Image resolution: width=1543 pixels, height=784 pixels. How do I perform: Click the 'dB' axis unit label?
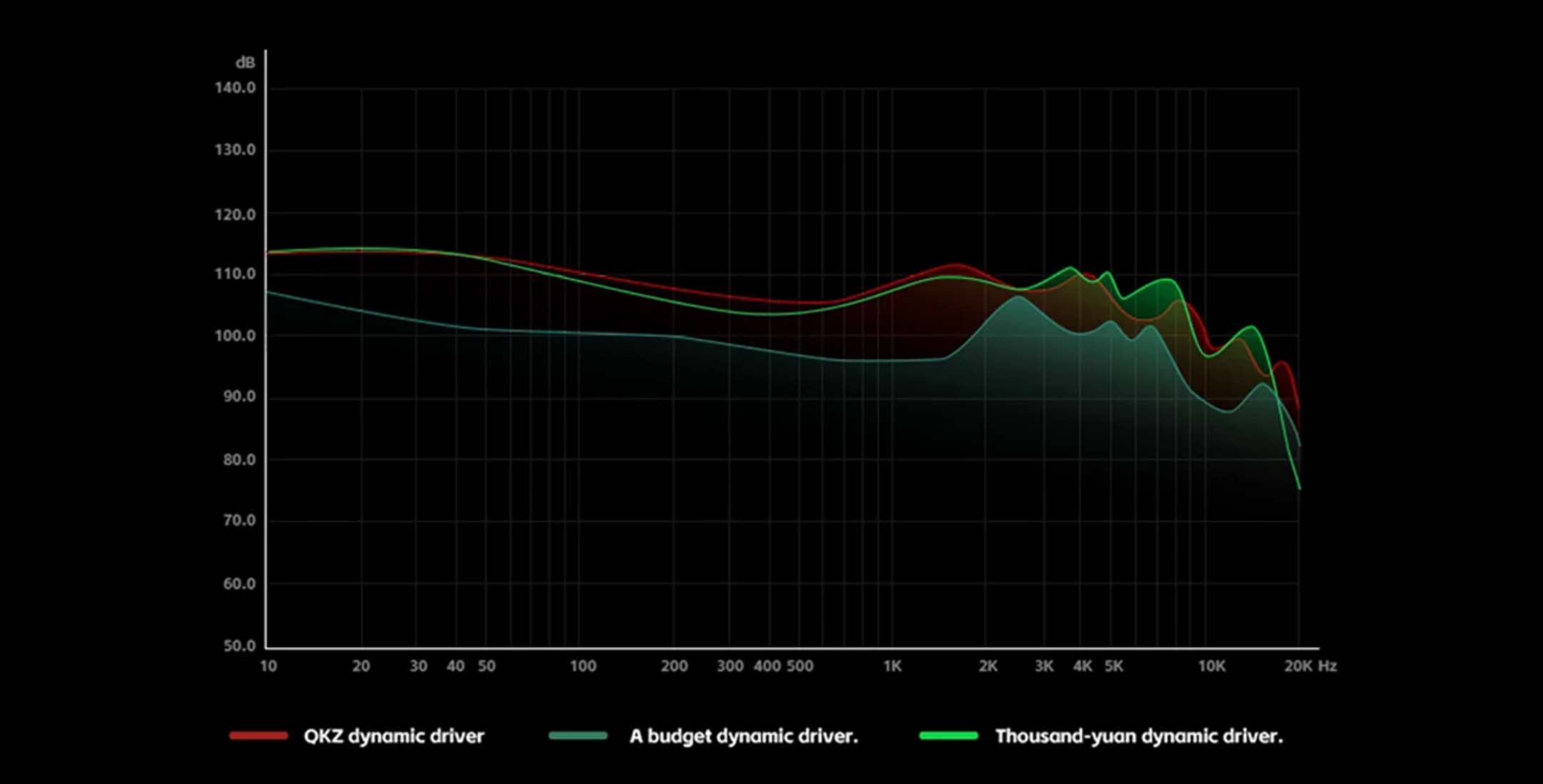click(x=245, y=63)
